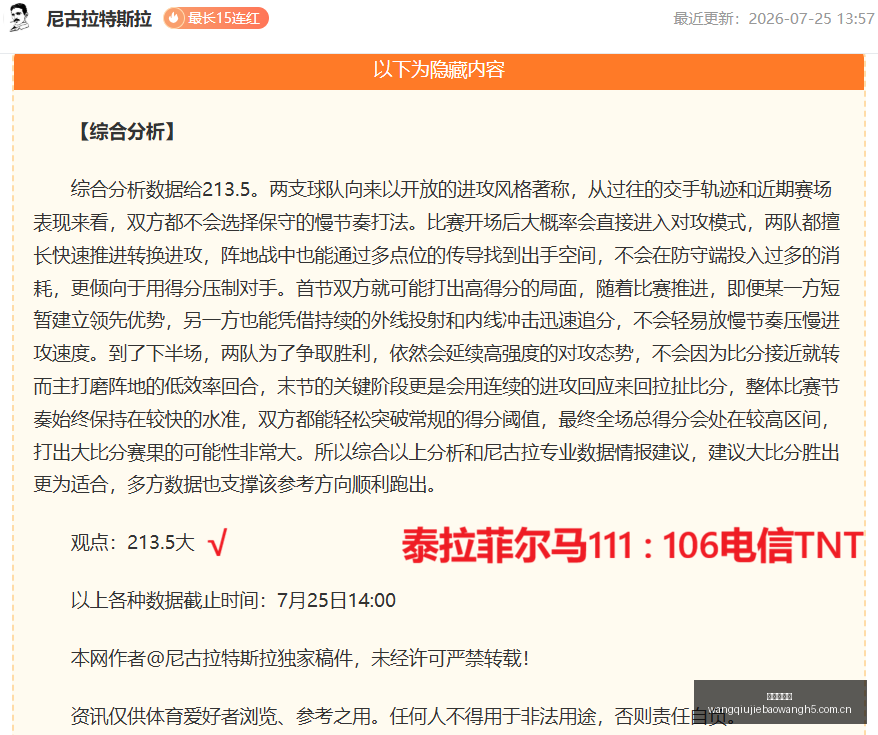Open author name 尼古拉特斯拉
Image resolution: width=878 pixels, height=735 pixels.
point(99,18)
